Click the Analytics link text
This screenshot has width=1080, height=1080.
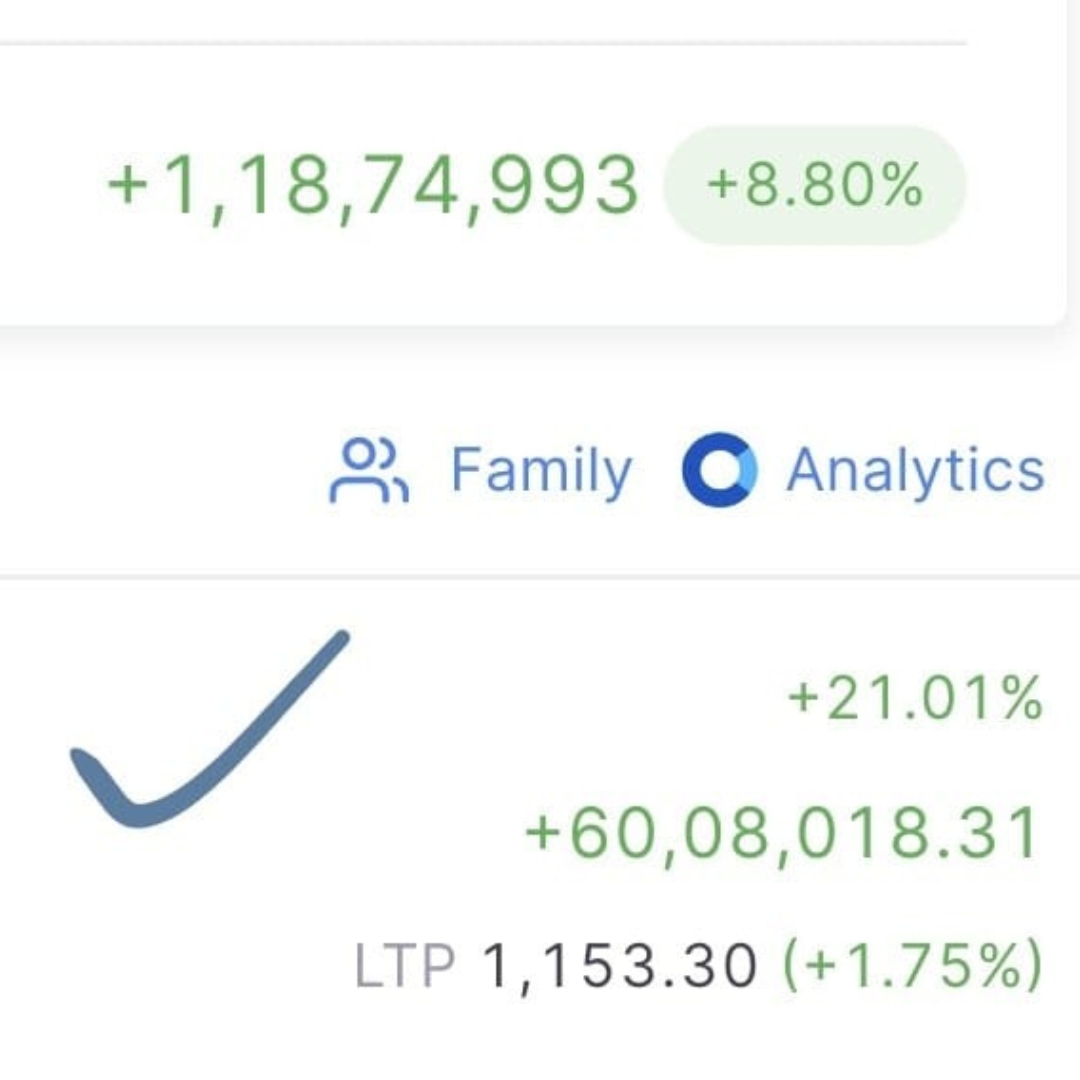(x=915, y=471)
